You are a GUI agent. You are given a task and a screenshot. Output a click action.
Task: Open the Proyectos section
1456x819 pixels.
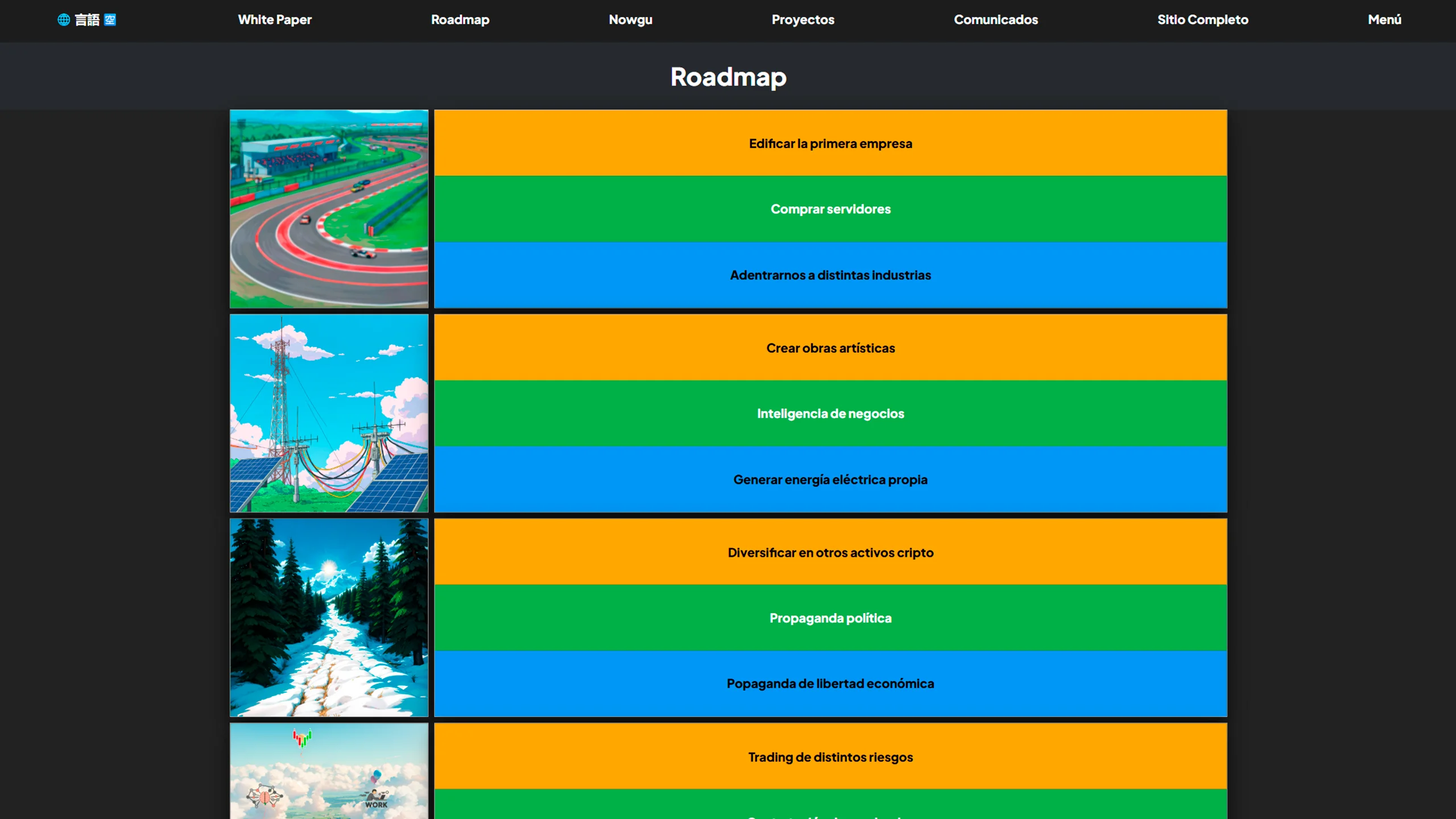coord(803,20)
